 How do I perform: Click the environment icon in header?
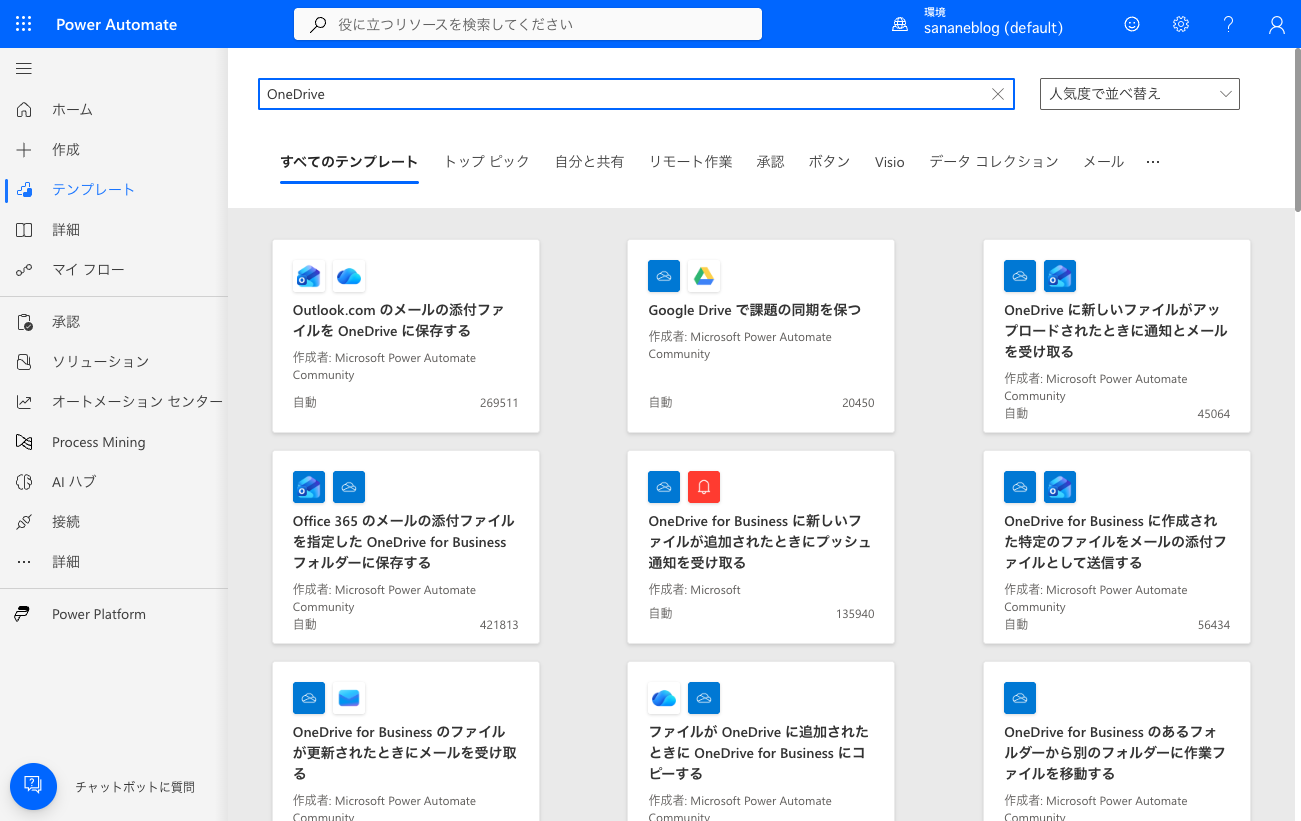[x=899, y=24]
